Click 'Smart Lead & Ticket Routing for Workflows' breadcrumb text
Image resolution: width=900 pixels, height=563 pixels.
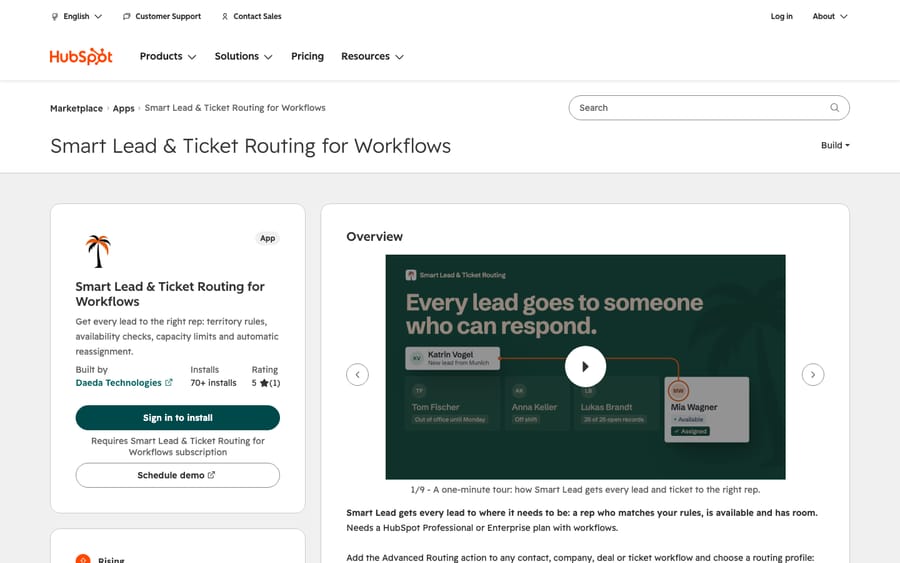point(235,107)
